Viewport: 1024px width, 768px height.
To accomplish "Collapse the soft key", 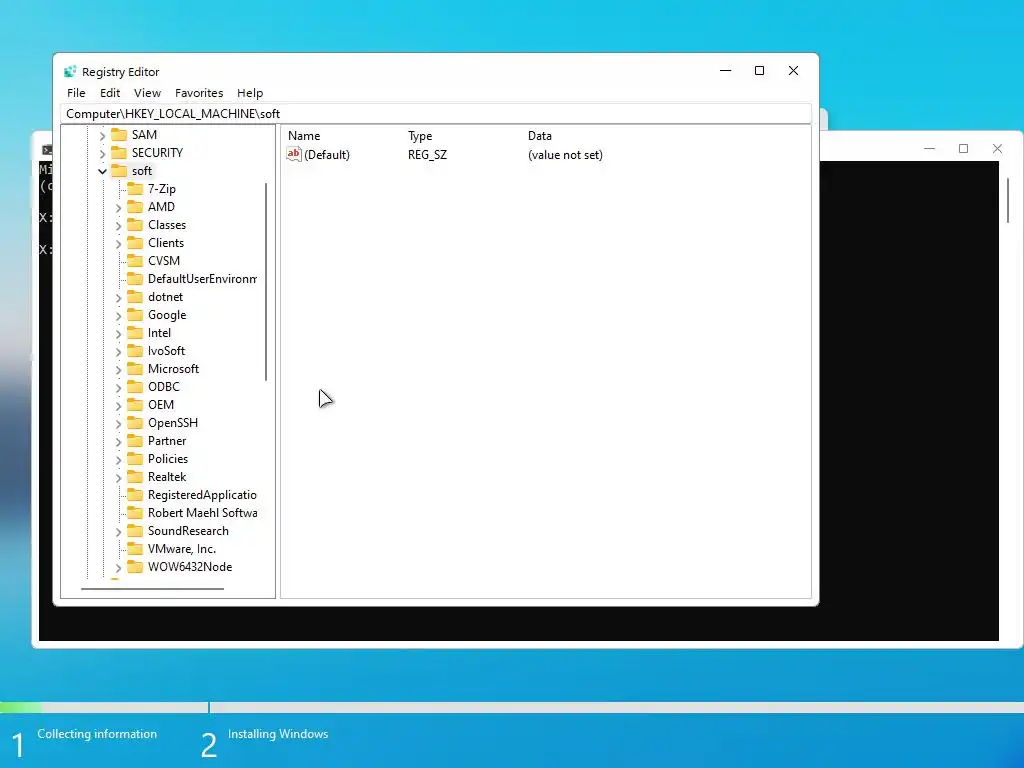I will tap(102, 171).
